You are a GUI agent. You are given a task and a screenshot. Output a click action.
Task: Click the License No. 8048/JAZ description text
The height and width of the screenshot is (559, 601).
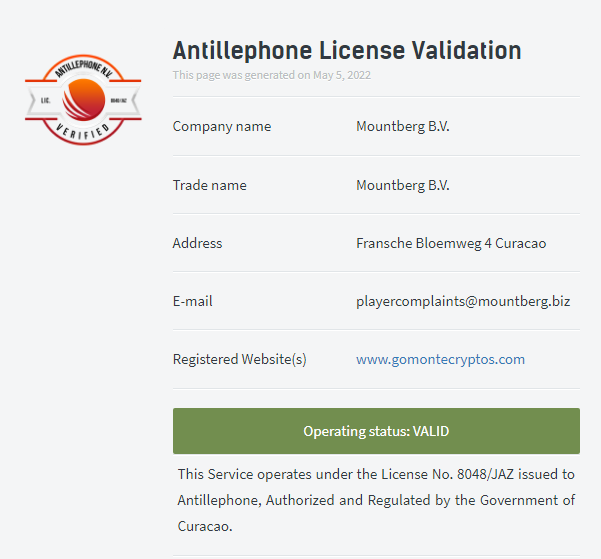(x=376, y=500)
